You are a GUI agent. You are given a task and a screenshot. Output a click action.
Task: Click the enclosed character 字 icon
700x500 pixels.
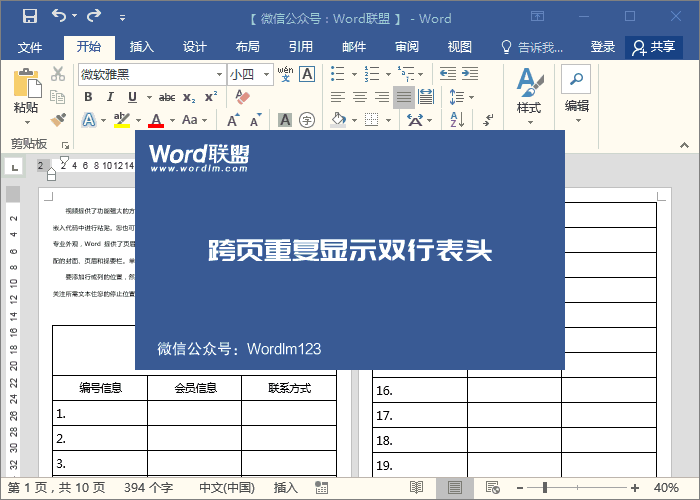click(307, 120)
